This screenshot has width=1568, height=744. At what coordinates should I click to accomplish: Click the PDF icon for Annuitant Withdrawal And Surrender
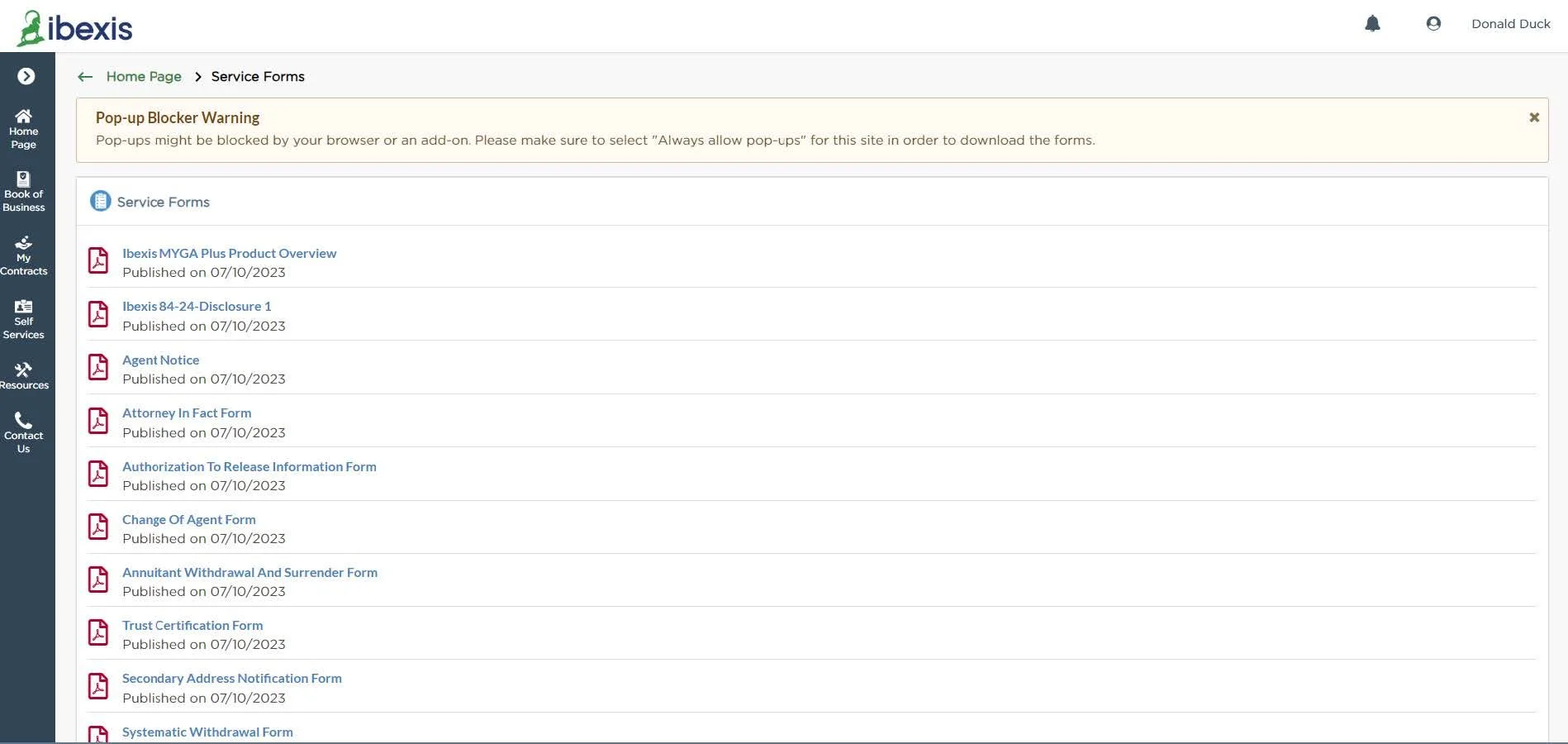[98, 579]
